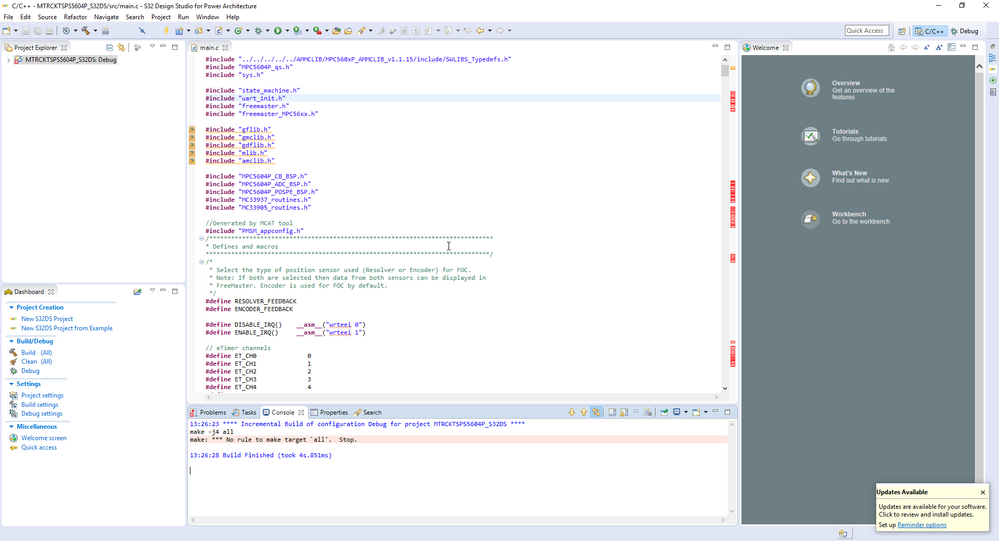Toggle Pin Console icon
This screenshot has width=999, height=541.
664,412
